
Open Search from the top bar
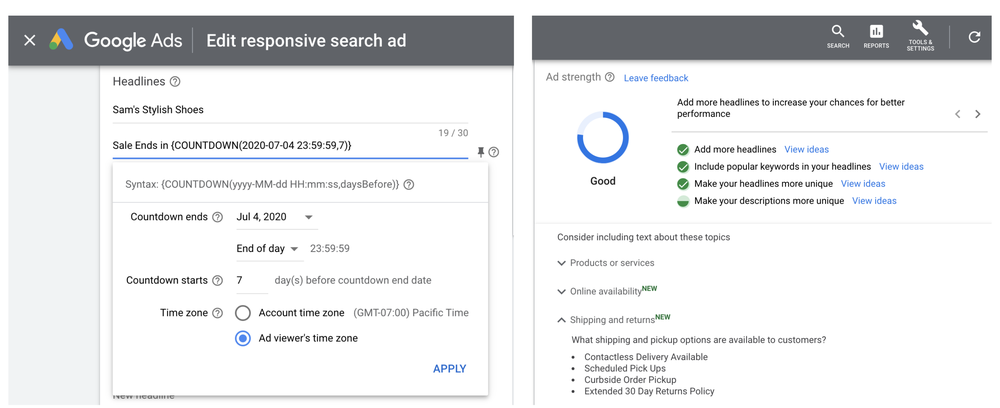point(837,36)
